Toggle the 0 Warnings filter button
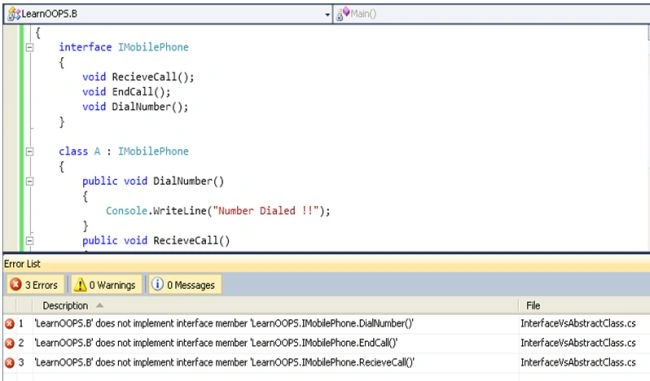 [x=106, y=285]
